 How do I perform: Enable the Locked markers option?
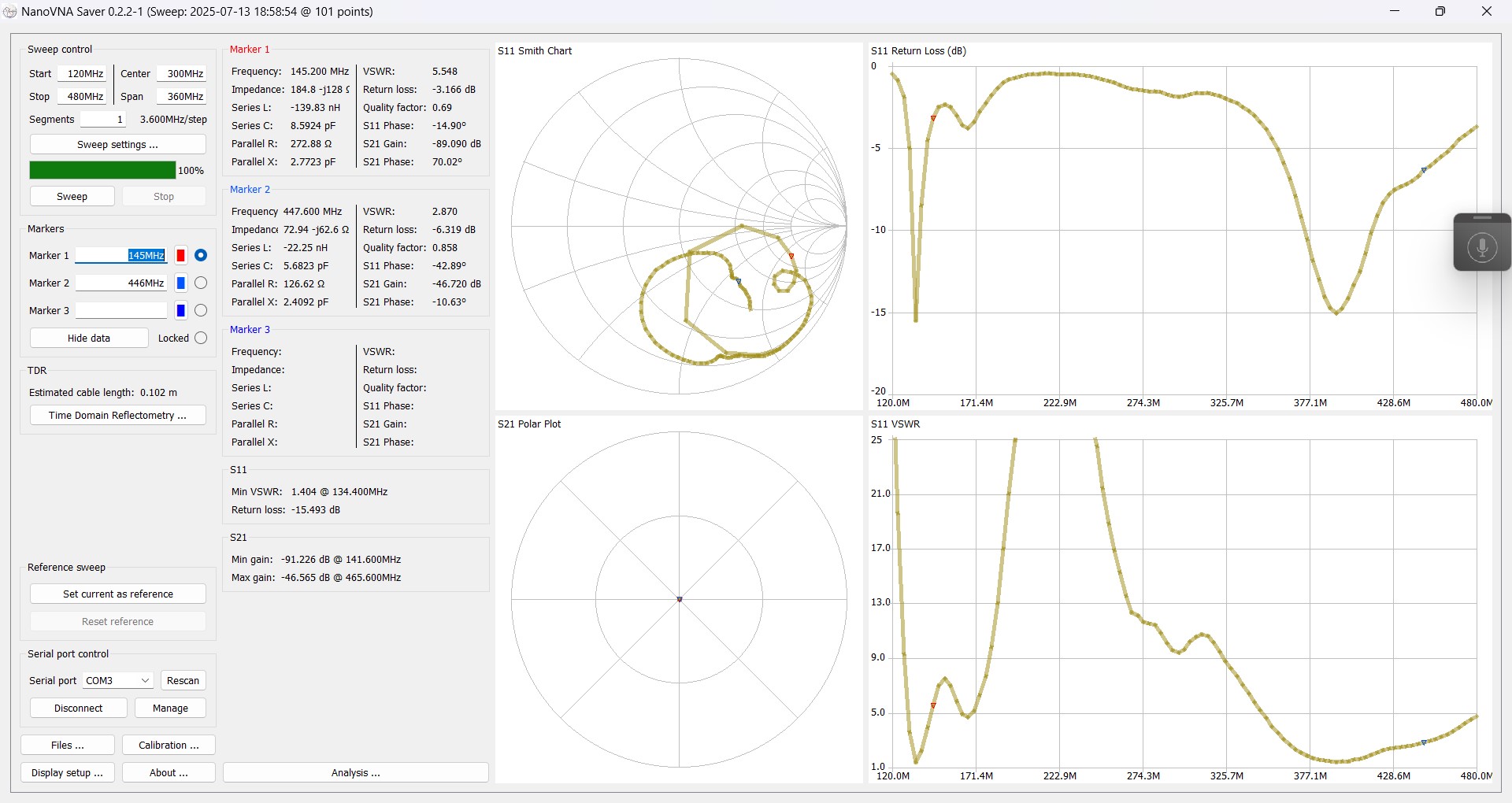(201, 338)
